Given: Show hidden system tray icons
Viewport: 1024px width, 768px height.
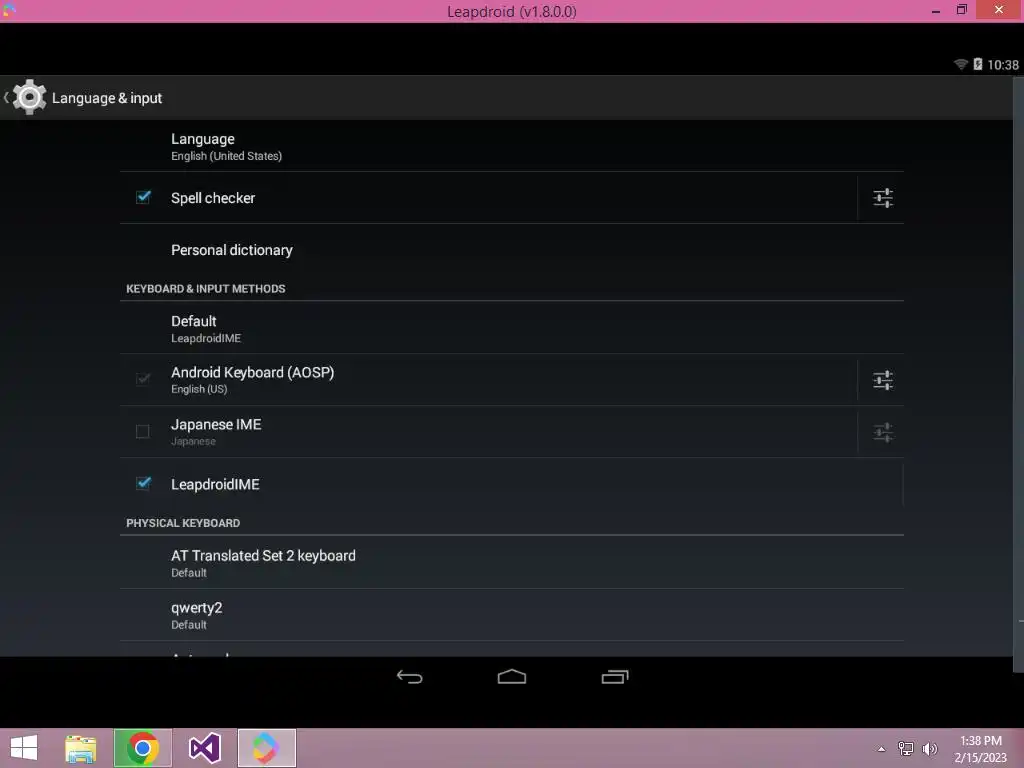Looking at the screenshot, I should (882, 749).
